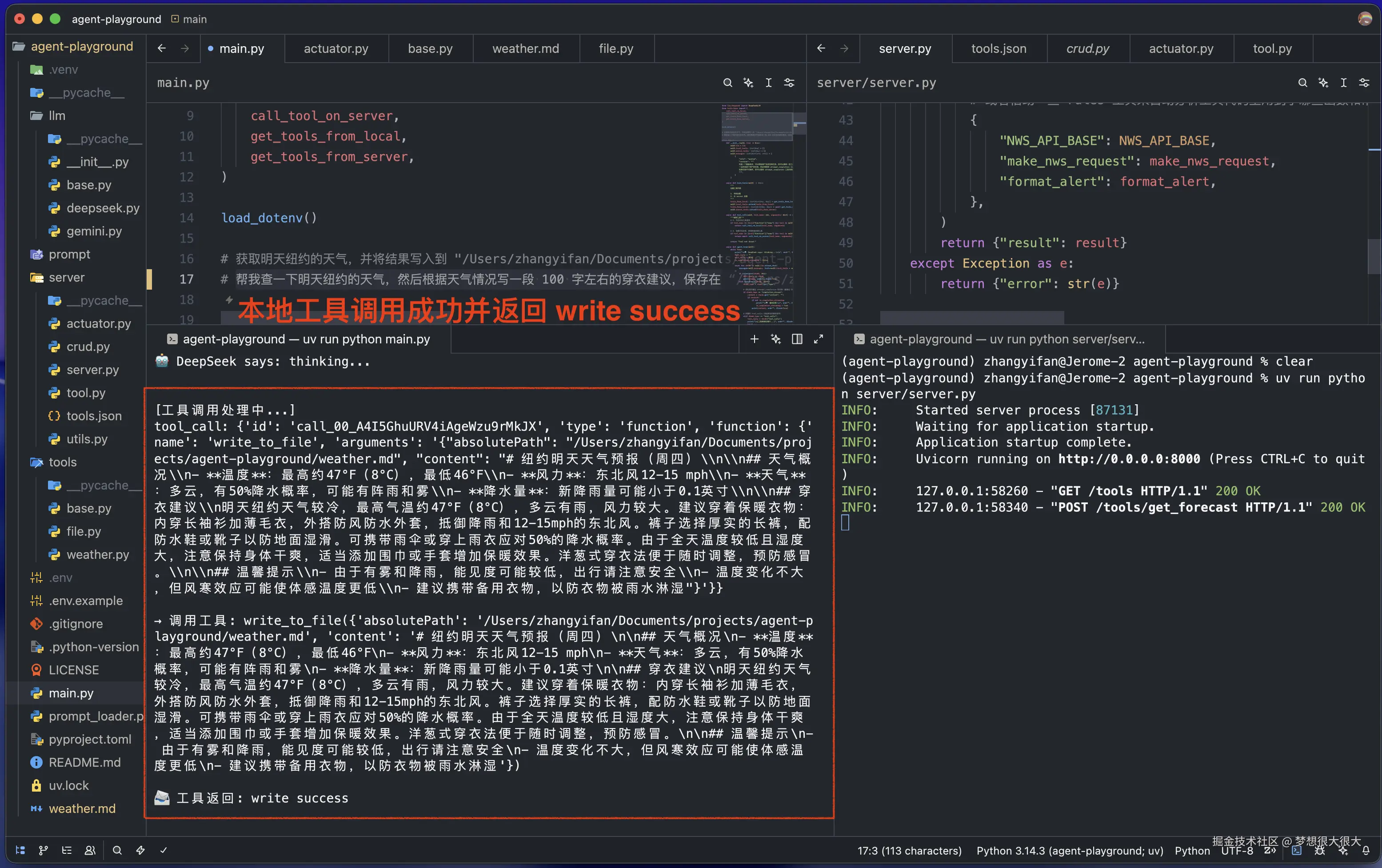Screen dimensions: 1382x868
Task: Open the Outline panel icon
Action: tap(67, 850)
